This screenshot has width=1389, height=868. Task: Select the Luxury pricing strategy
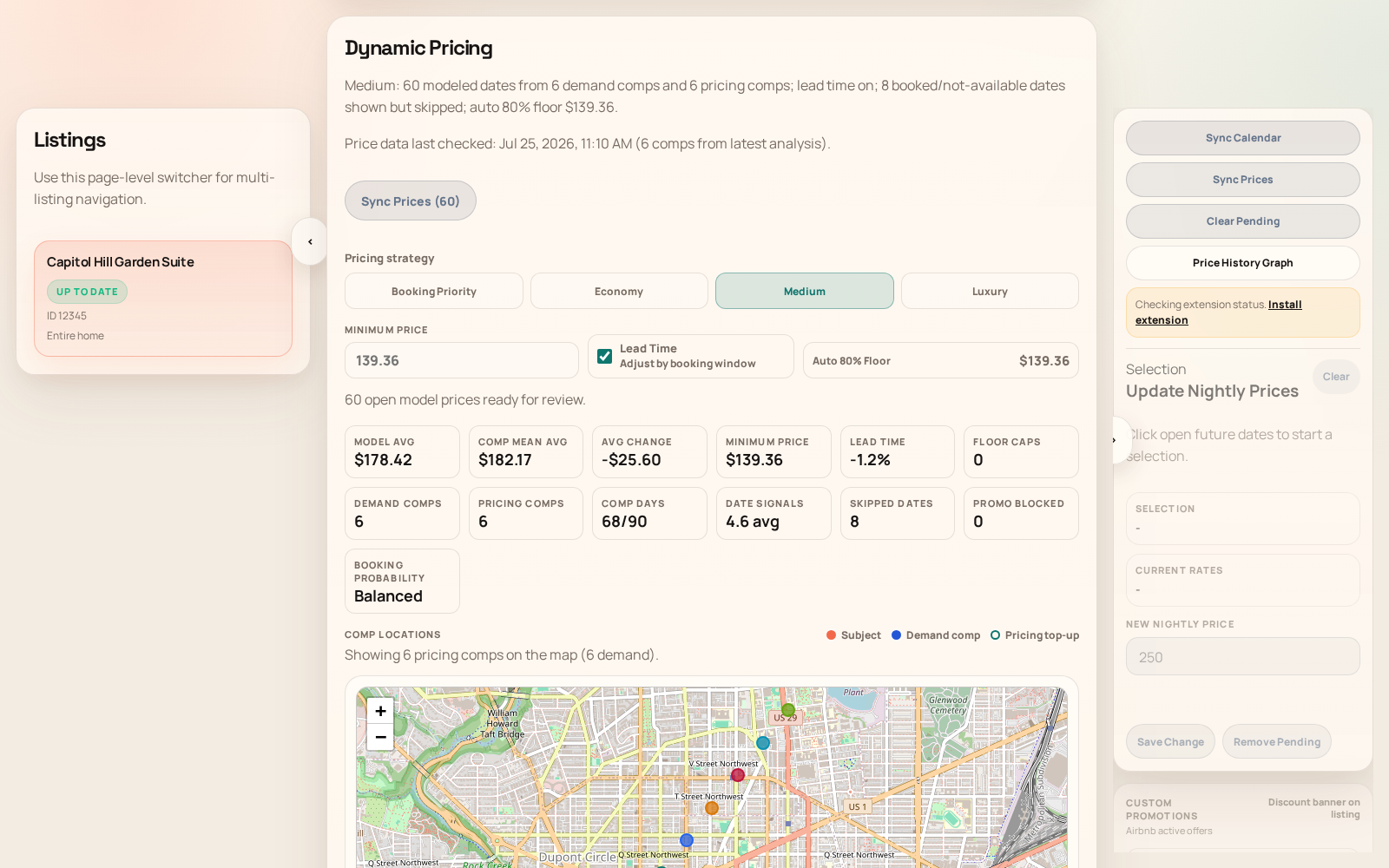click(x=990, y=291)
